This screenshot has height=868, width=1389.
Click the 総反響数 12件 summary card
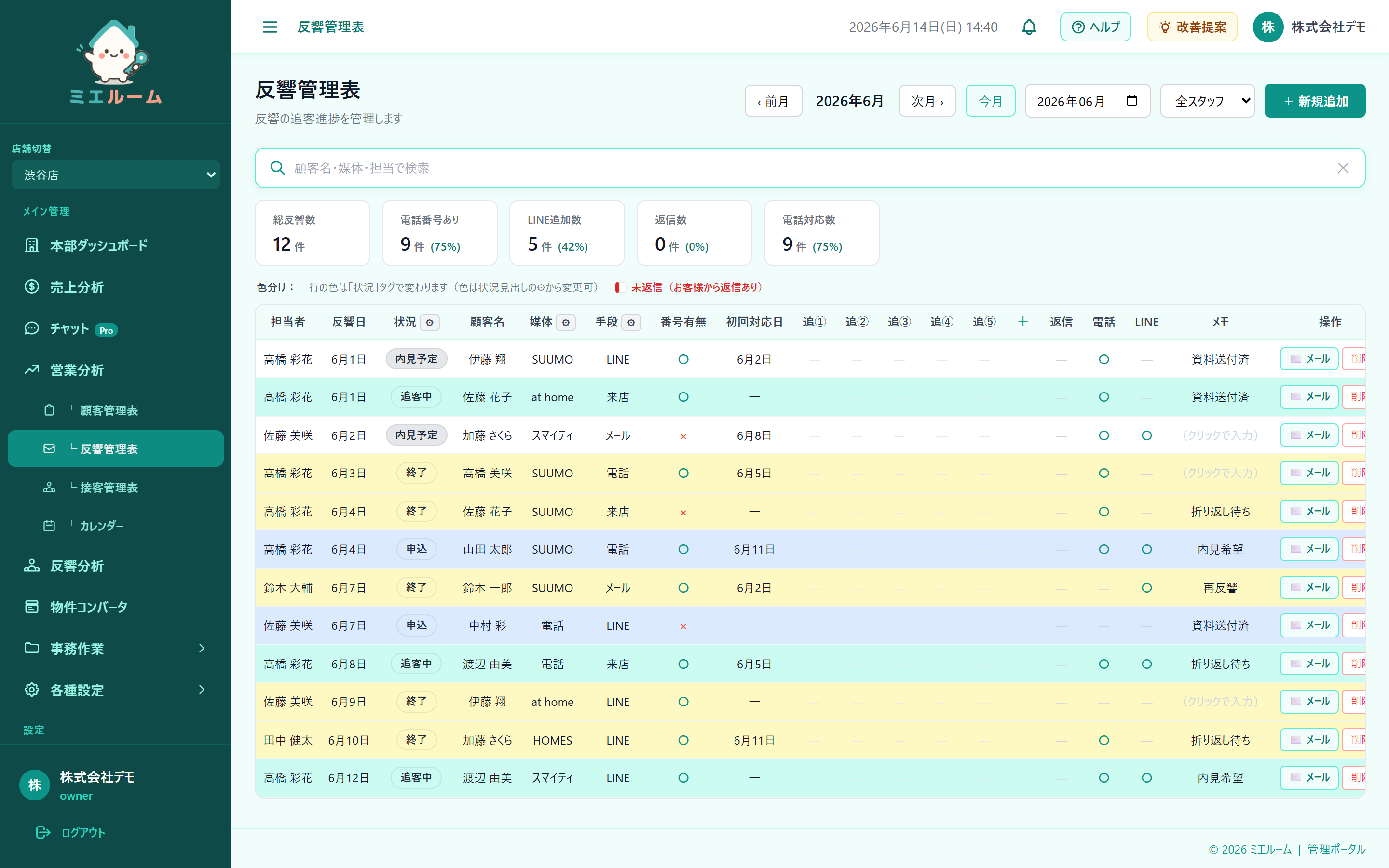(312, 232)
